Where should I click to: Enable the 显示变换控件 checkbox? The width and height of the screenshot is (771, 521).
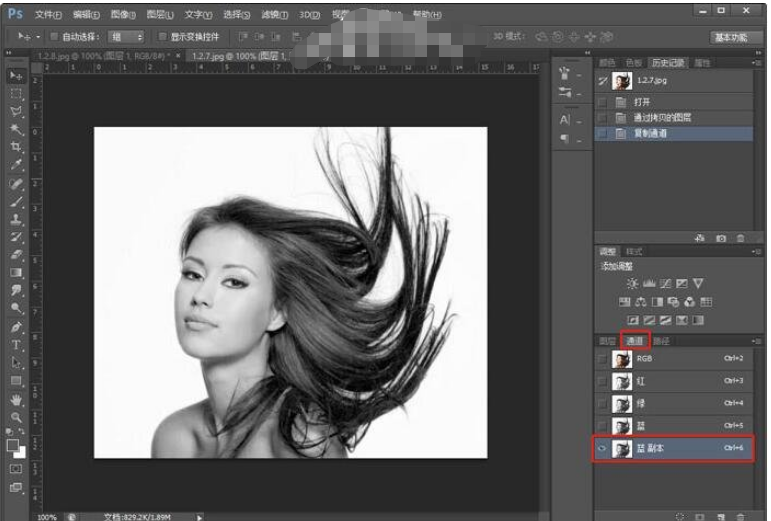(x=162, y=37)
